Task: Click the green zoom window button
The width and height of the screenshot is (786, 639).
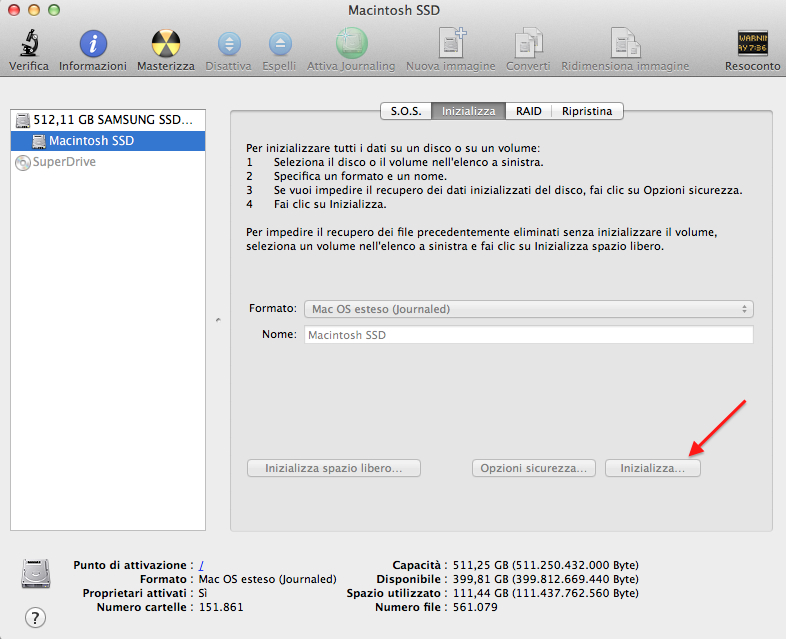Action: [54, 10]
